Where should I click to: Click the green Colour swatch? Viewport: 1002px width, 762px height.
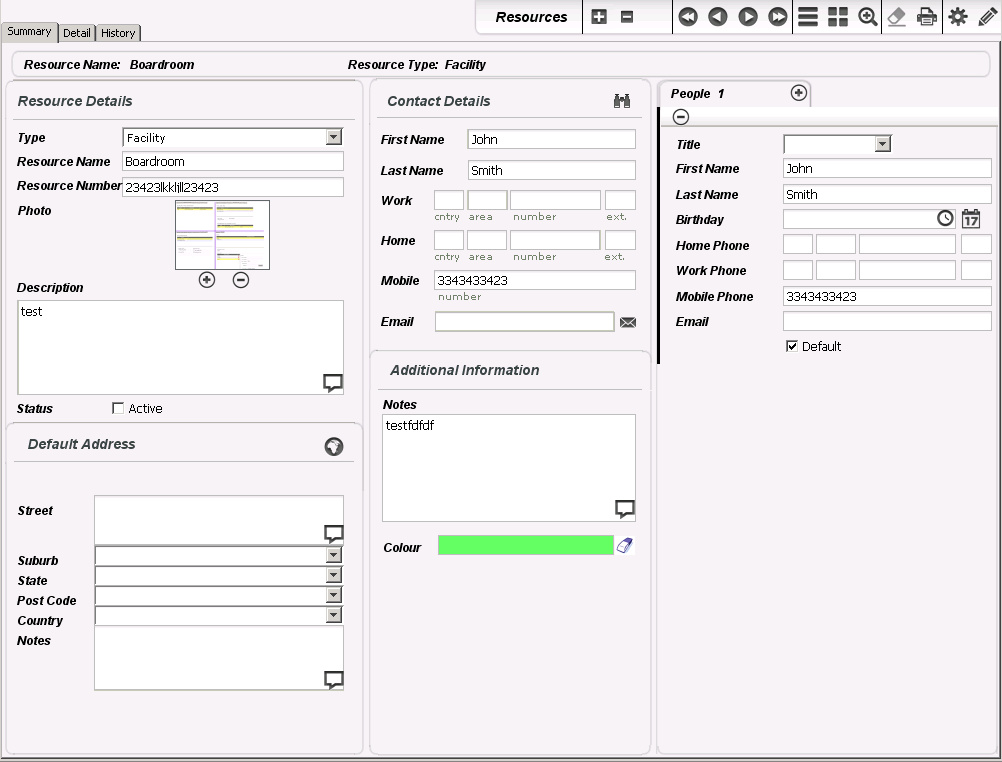(525, 545)
